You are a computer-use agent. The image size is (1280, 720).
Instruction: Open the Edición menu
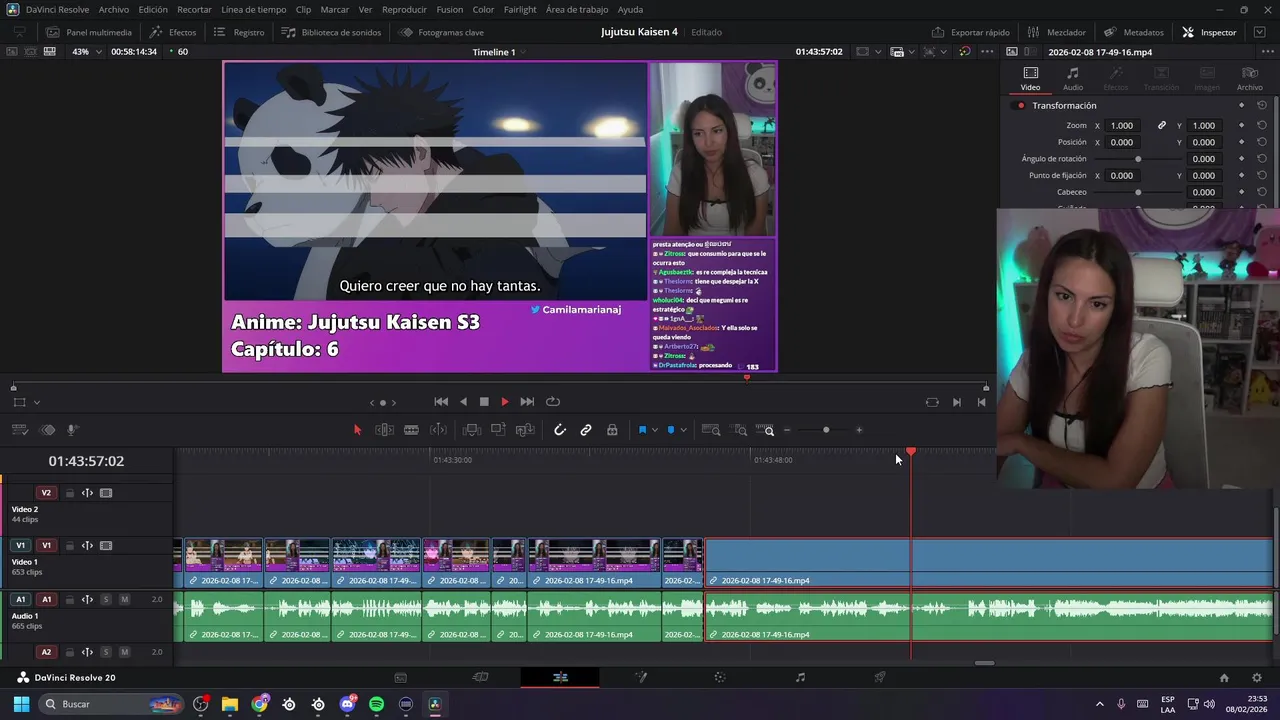click(153, 9)
